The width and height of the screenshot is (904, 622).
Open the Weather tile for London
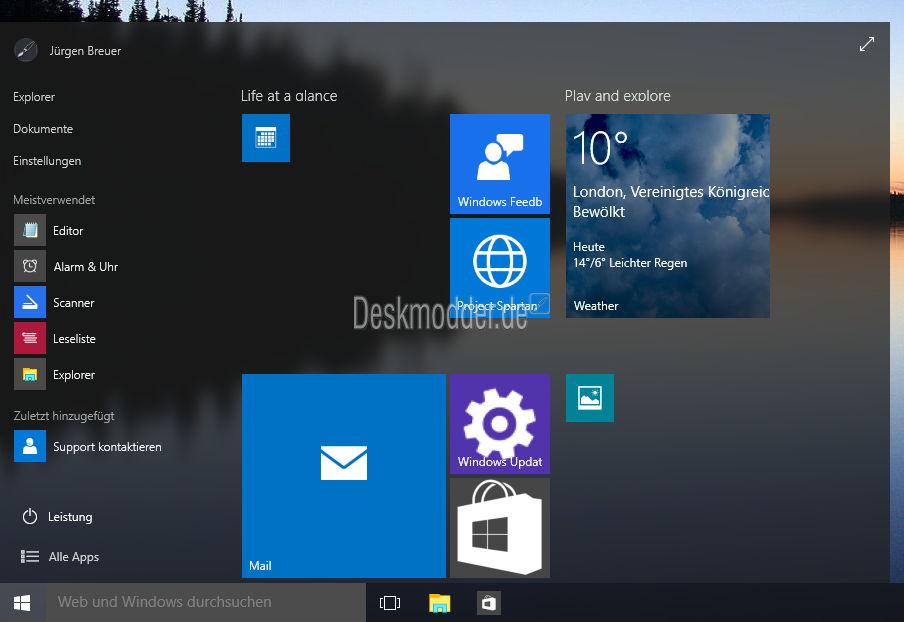point(668,216)
